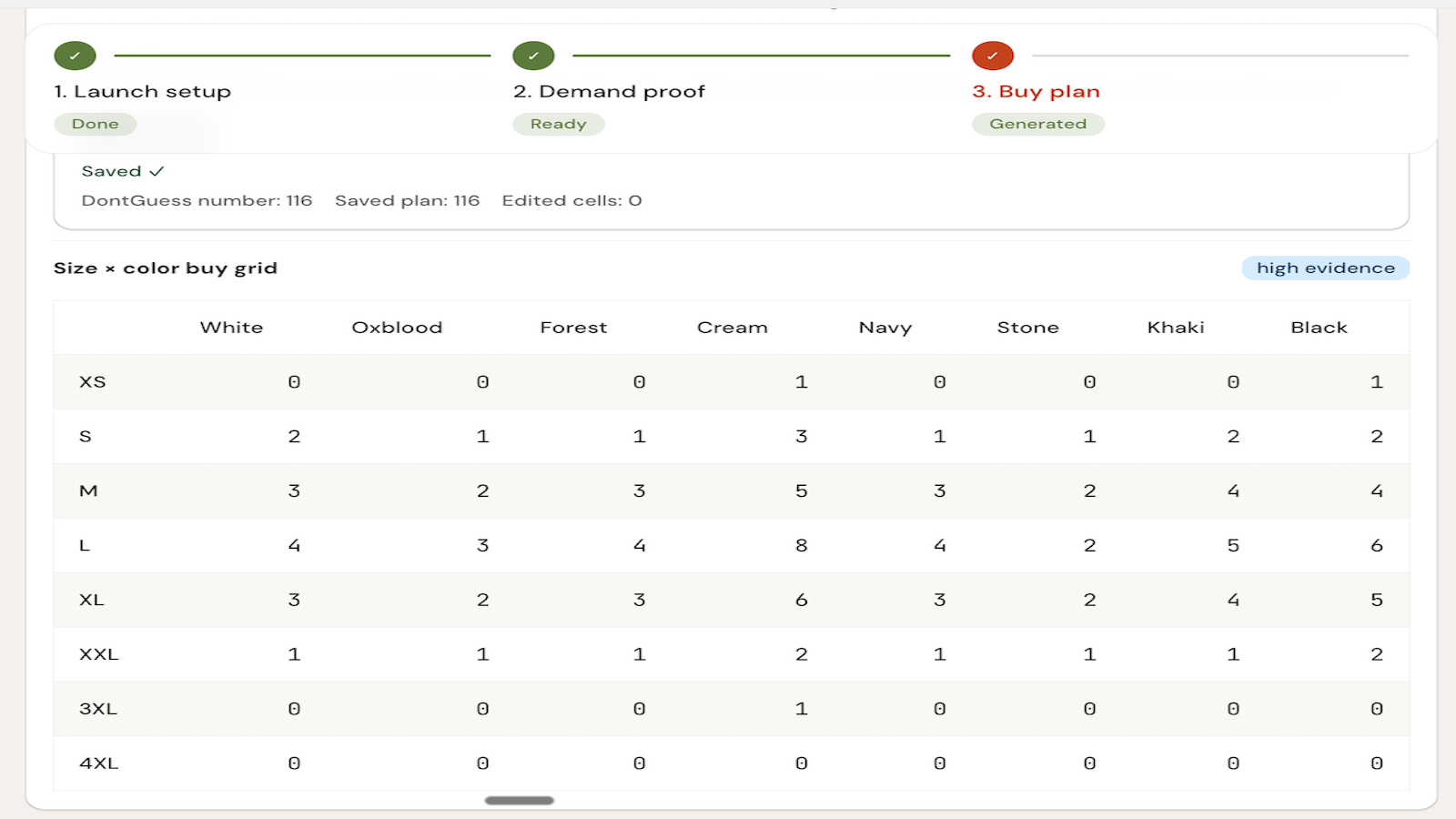
Task: Click the Ready status badge
Action: pos(559,124)
